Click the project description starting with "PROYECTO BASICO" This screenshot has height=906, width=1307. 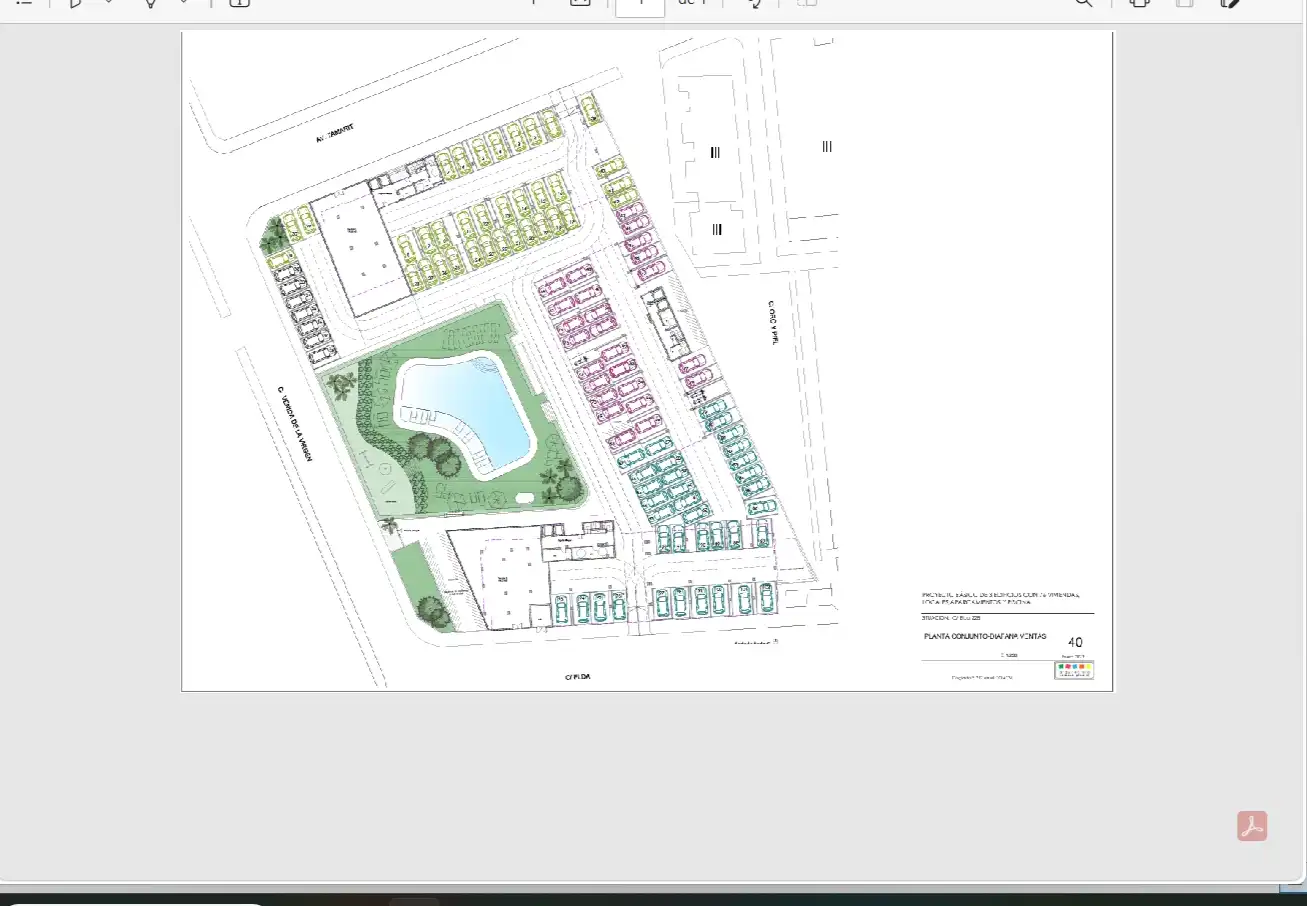(x=1001, y=599)
